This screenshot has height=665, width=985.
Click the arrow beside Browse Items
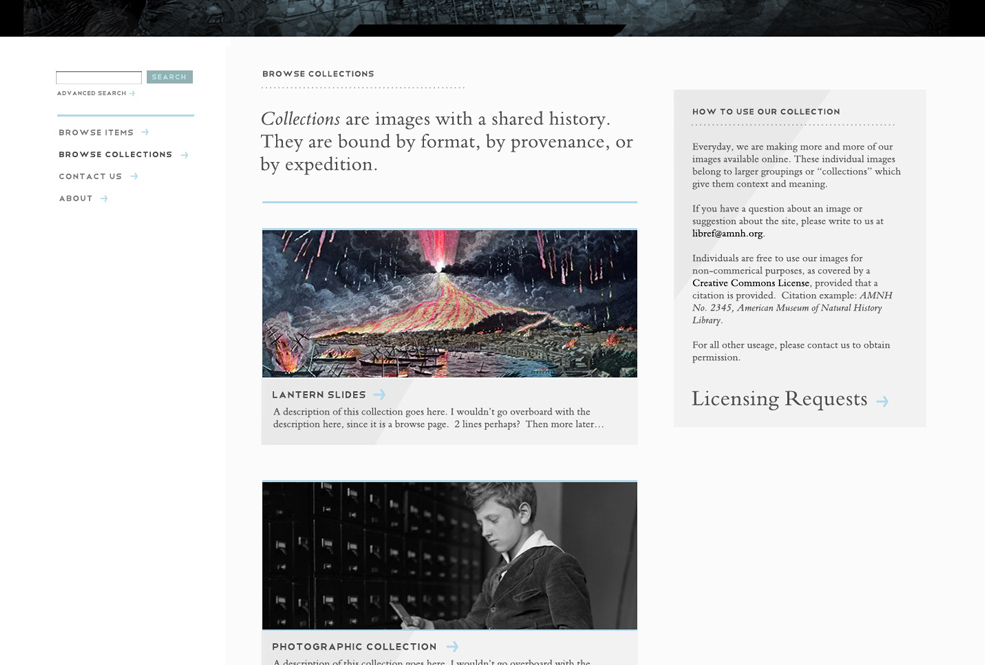coord(145,132)
